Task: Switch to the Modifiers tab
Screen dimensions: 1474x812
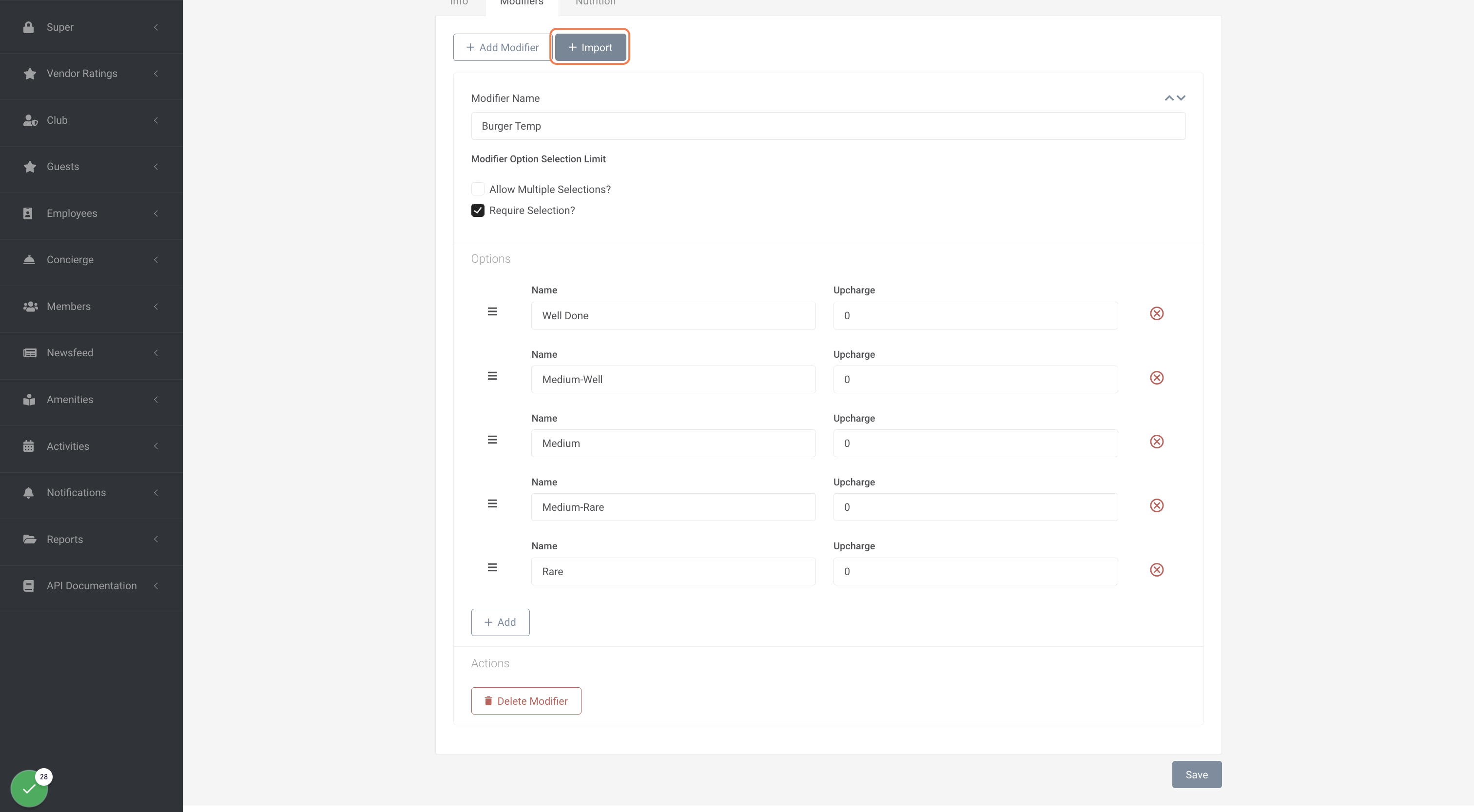Action: [x=521, y=4]
